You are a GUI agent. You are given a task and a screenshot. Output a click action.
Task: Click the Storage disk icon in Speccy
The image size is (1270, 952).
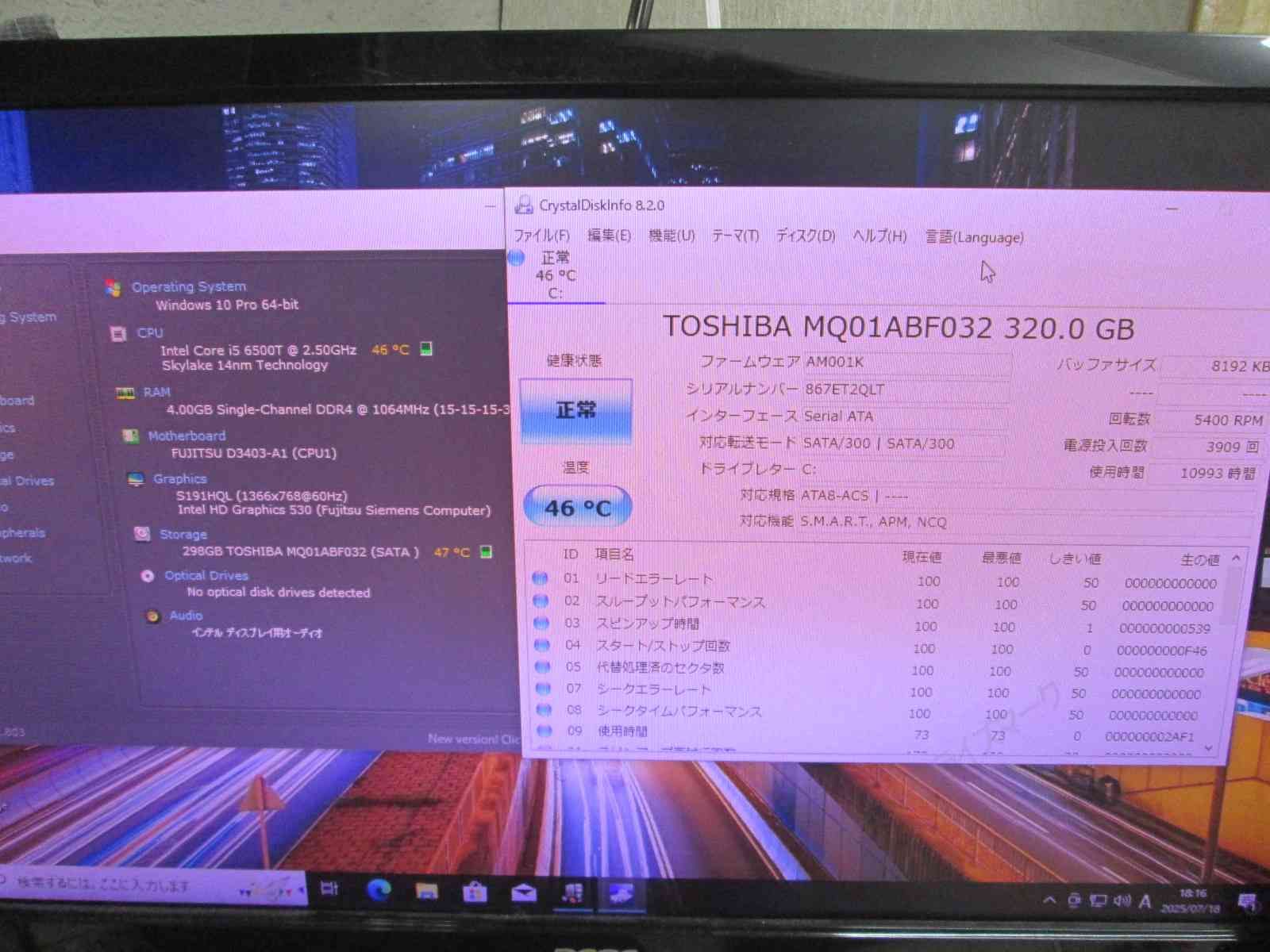point(141,534)
